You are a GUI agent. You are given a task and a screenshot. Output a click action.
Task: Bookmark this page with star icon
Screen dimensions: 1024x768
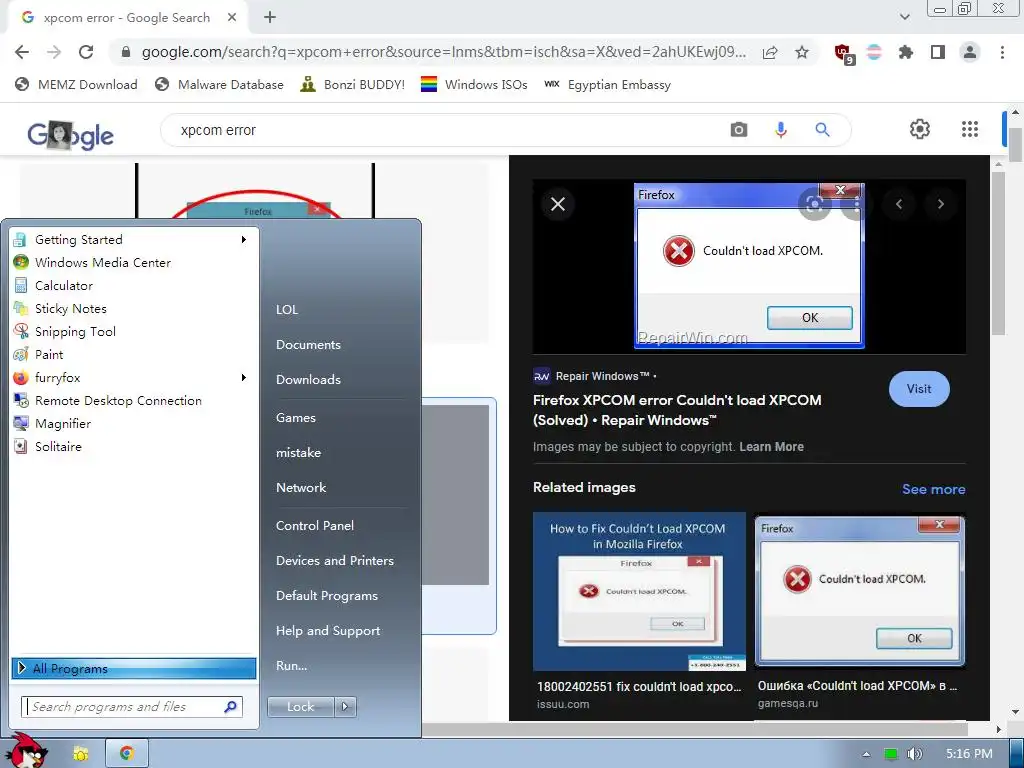click(802, 52)
